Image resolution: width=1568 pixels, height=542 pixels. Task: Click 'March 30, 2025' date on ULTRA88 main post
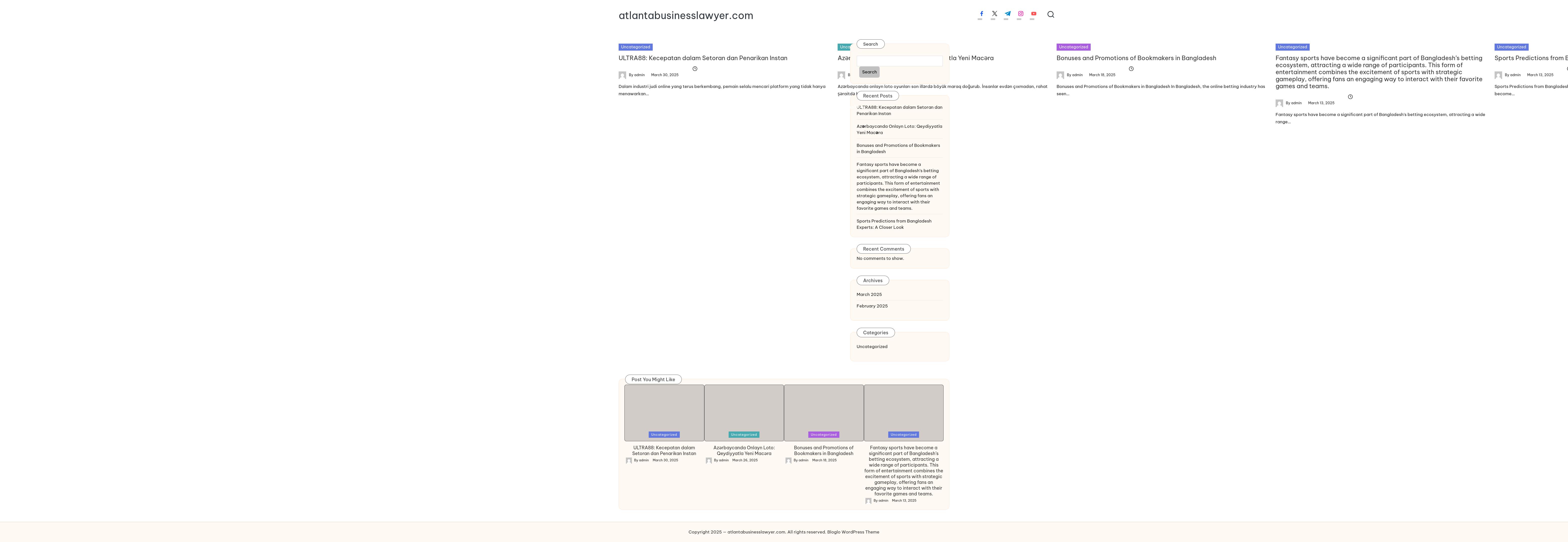coord(665,75)
